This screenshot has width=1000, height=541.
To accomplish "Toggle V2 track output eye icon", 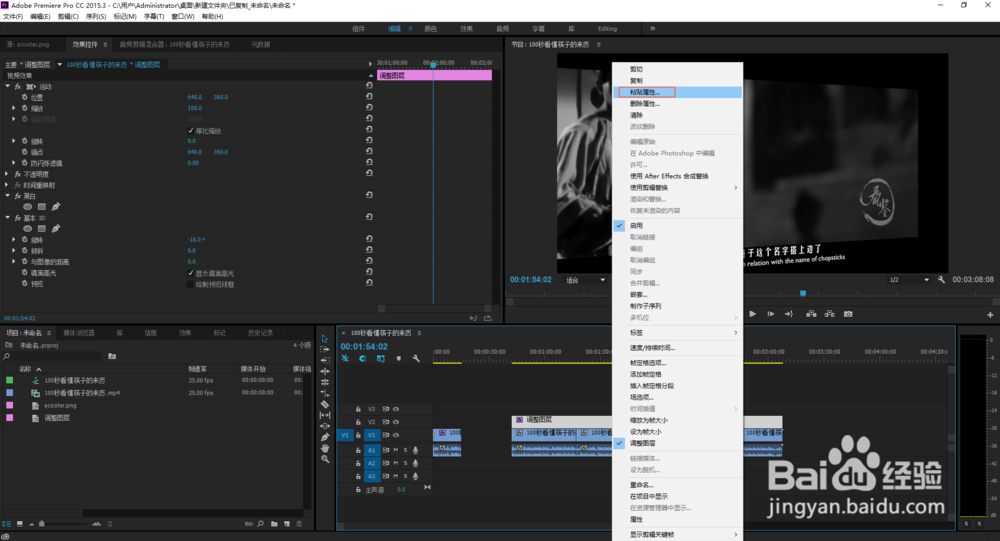I will (396, 422).
